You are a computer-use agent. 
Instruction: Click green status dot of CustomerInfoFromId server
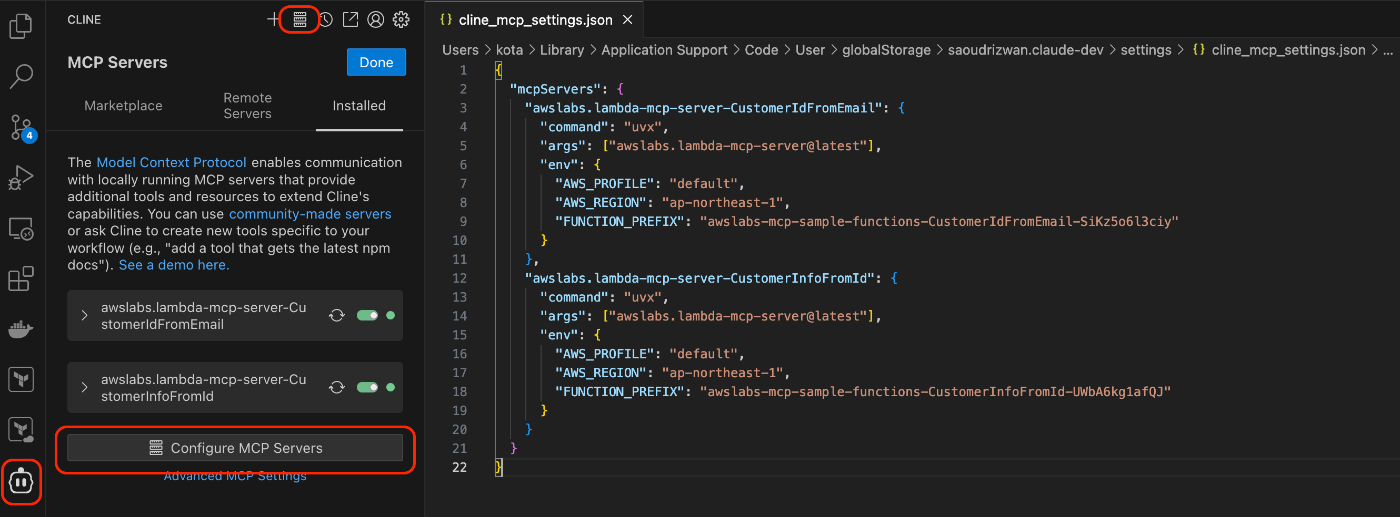(x=390, y=387)
